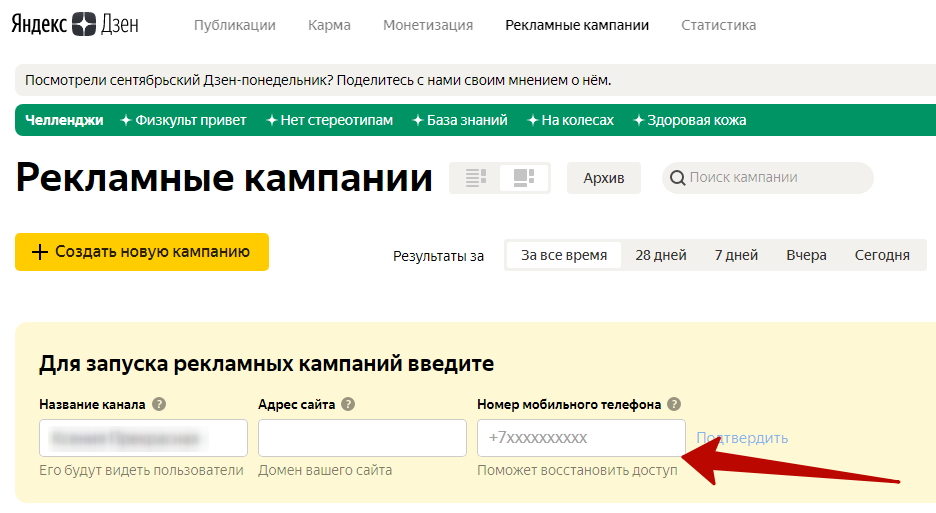Switch to list view layout icon
Image resolution: width=936 pixels, height=513 pixels.
coord(476,178)
